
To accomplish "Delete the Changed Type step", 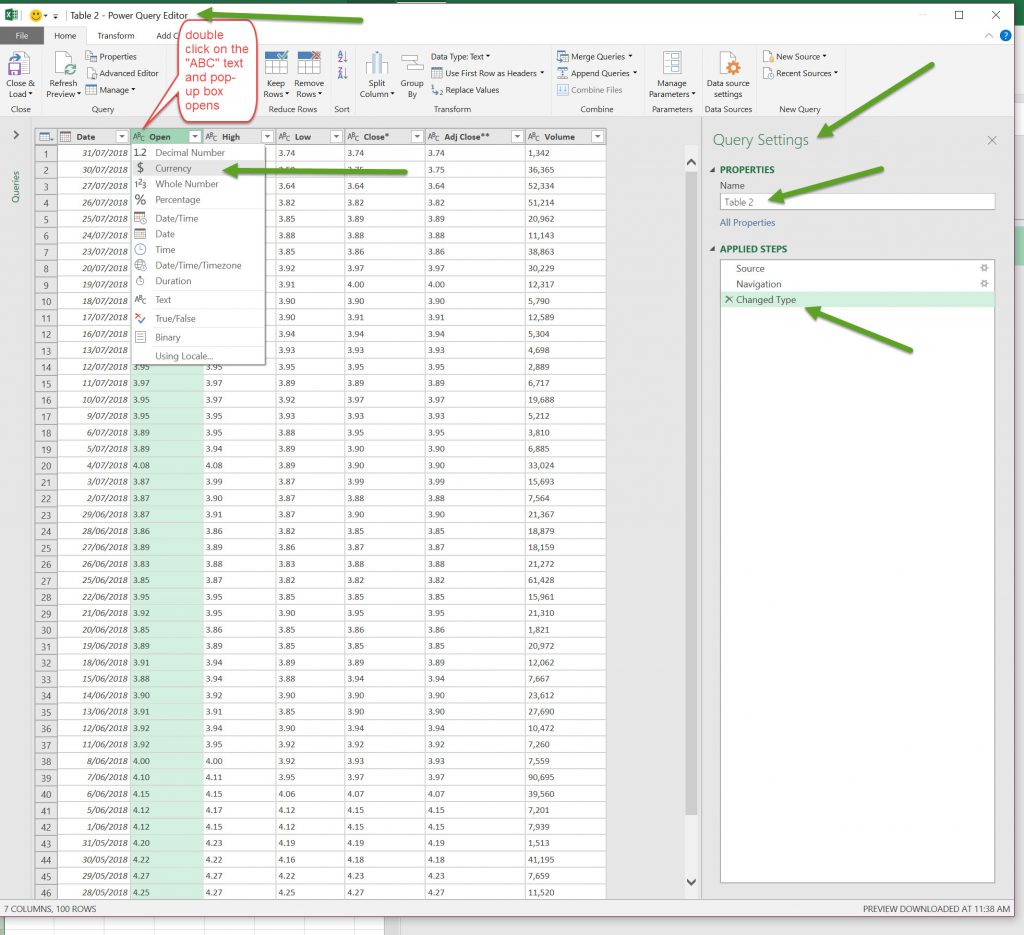I will [x=728, y=300].
